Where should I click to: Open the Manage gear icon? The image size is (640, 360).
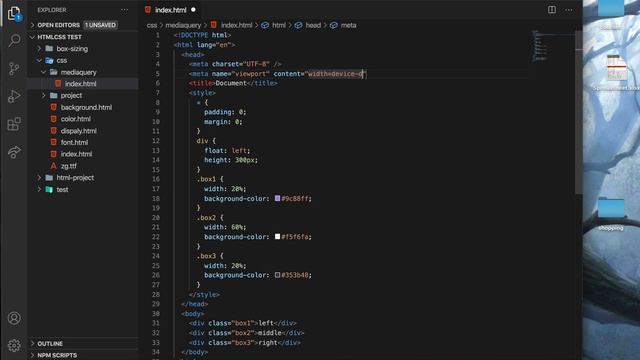point(14,345)
